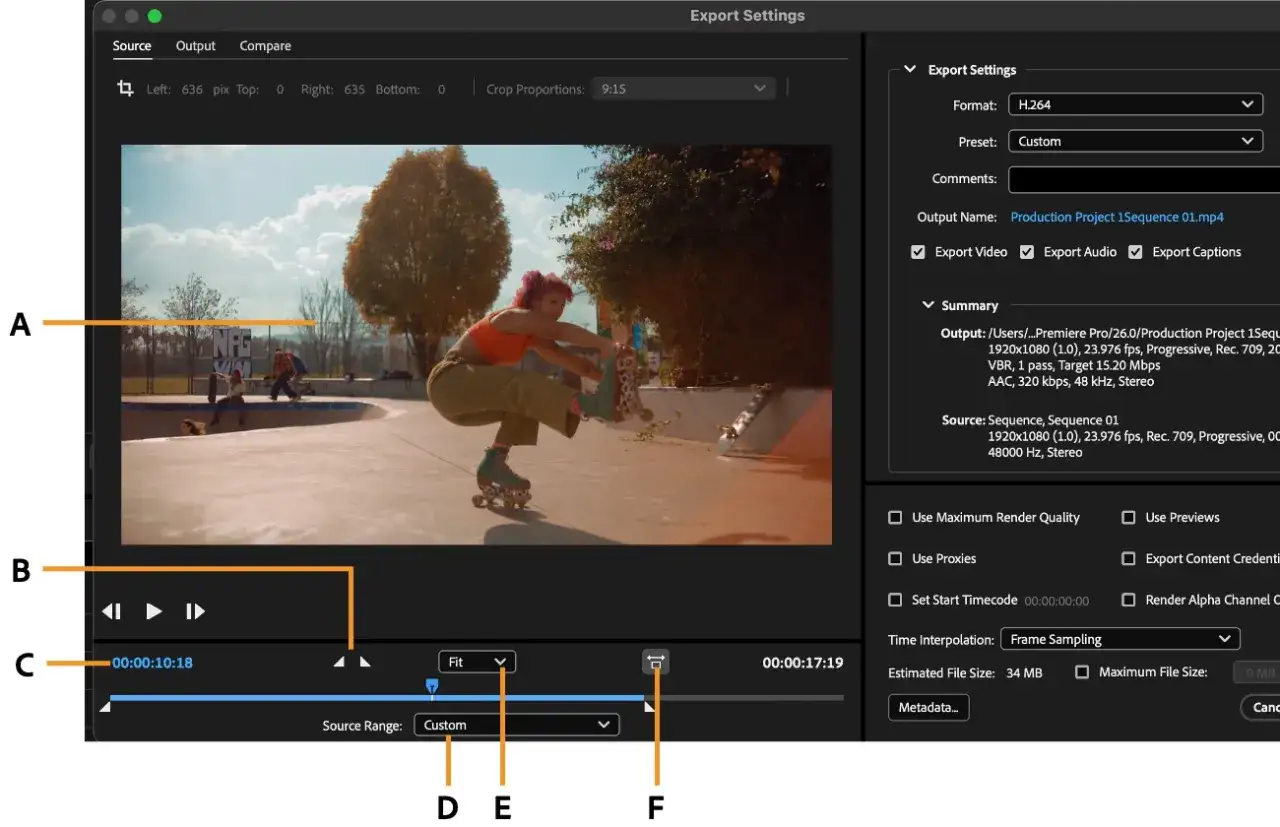
Task: Click the Set In Point triangle
Action: (x=340, y=662)
